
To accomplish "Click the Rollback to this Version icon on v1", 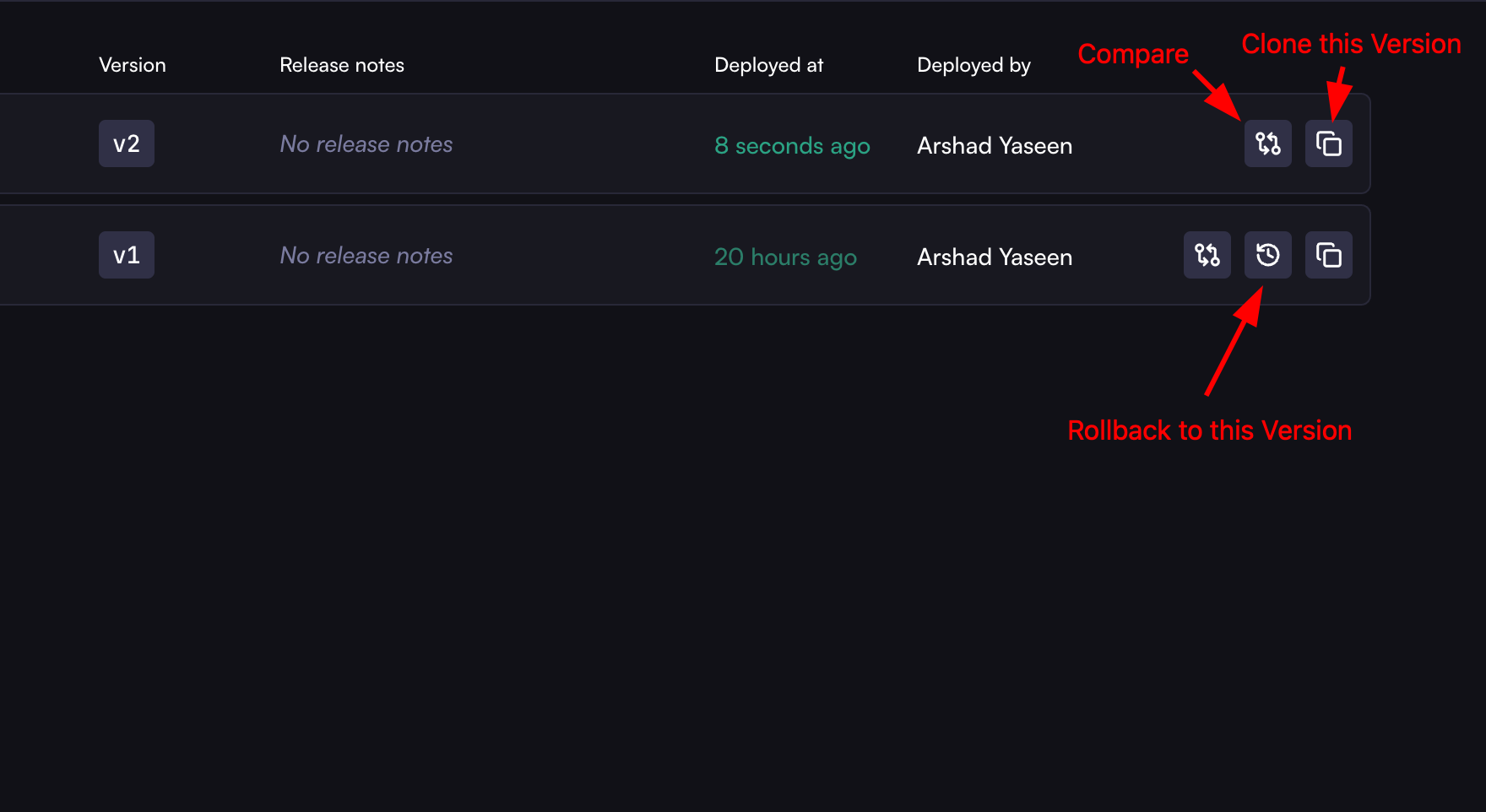I will coord(1267,254).
